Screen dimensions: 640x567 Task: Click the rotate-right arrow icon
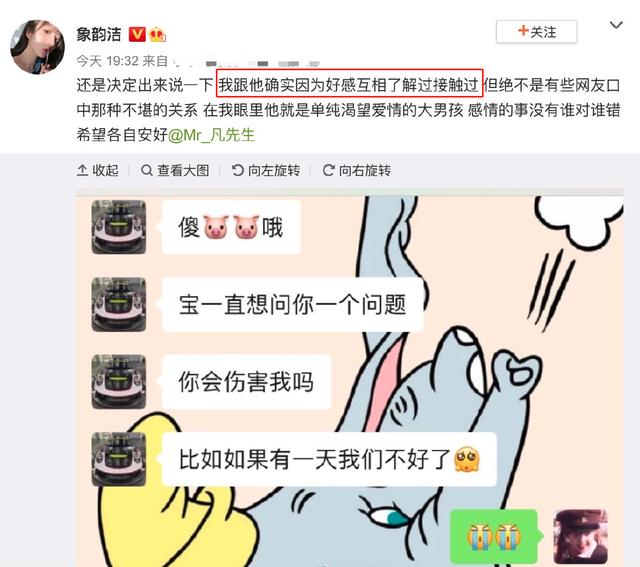point(329,170)
